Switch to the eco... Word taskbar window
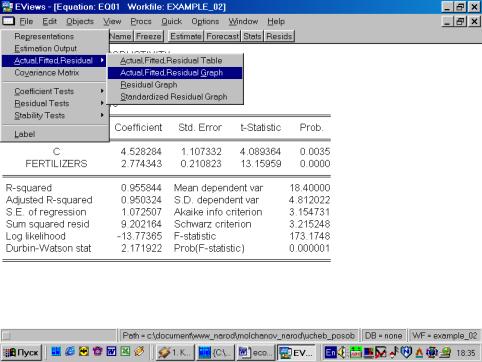This screenshot has width=482, height=362. coord(255,352)
